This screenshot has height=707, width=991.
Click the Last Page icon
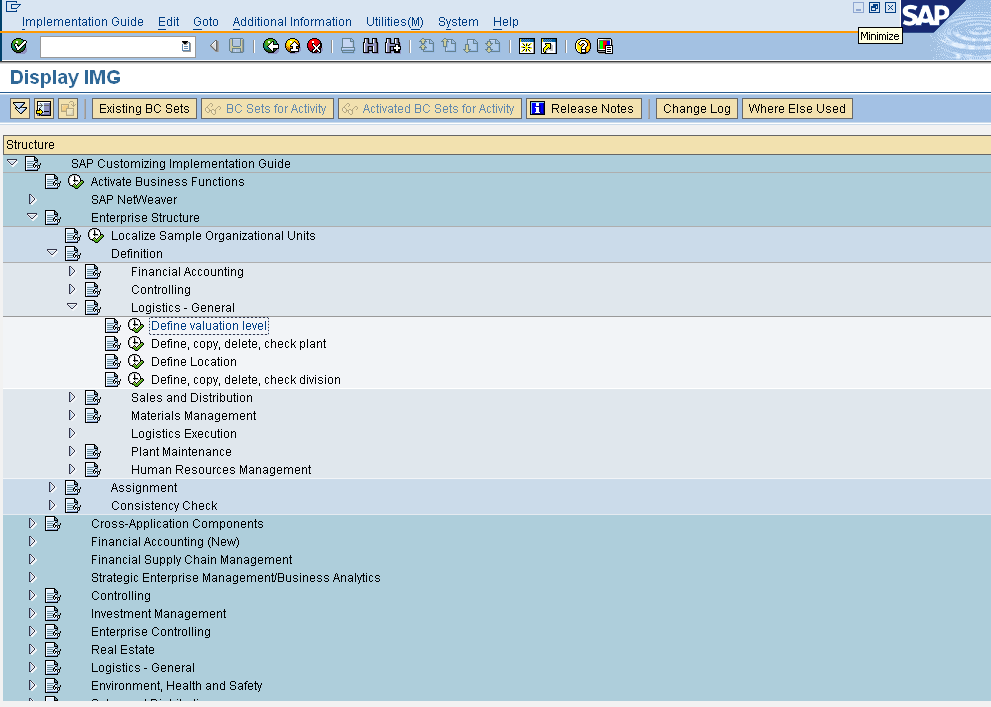point(493,46)
